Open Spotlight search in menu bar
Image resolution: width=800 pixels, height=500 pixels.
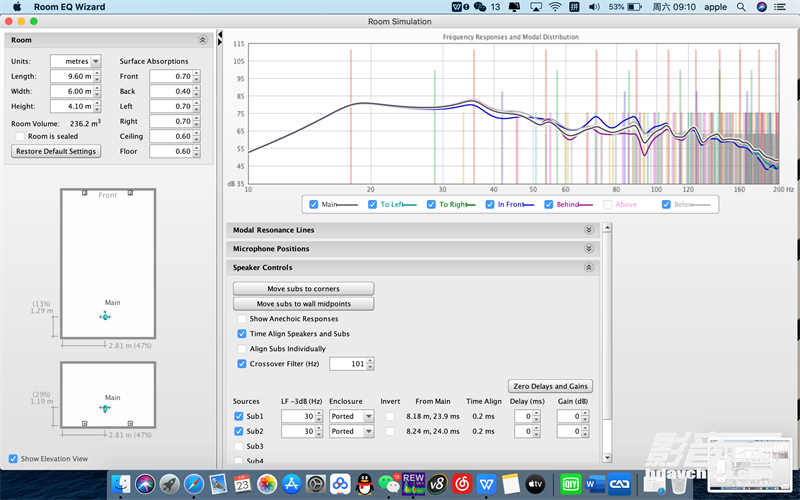741,7
